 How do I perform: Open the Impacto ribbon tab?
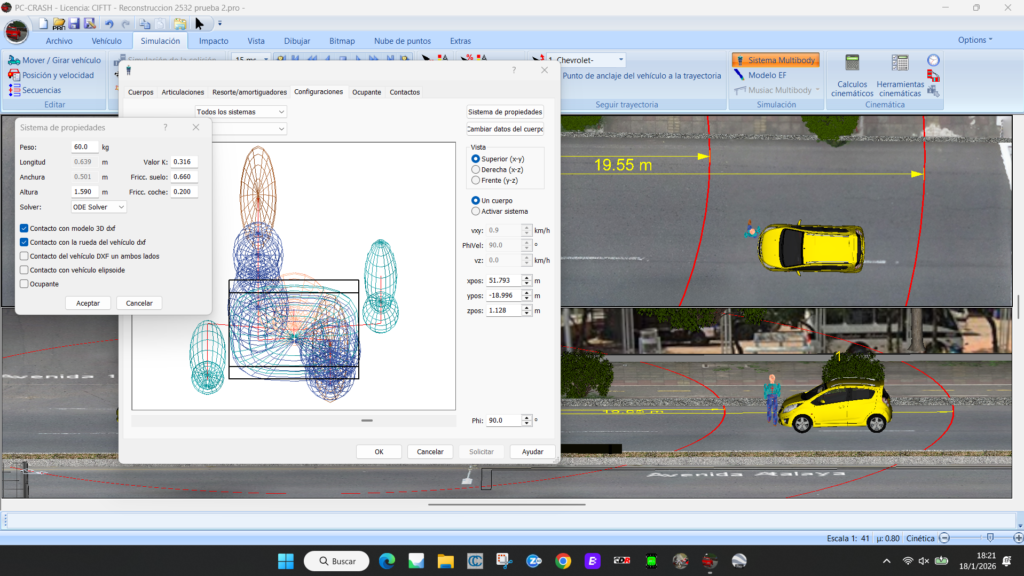[213, 41]
